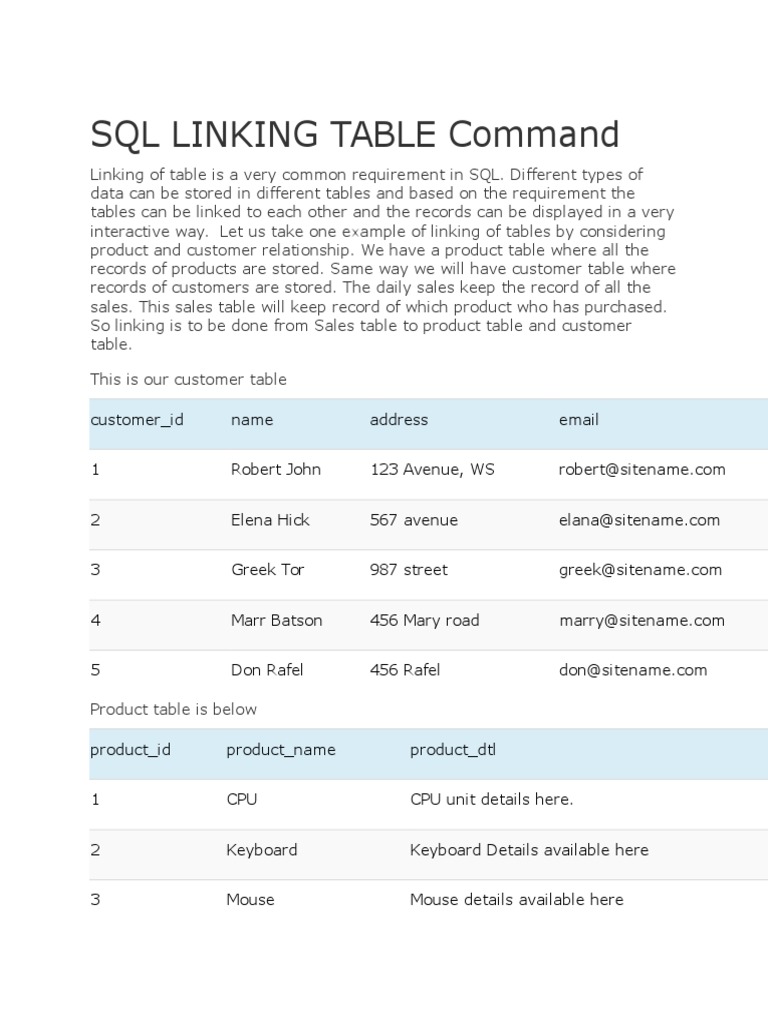
Task: Click the "SQL LINKING TABLE Command" heading
Action: point(355,135)
